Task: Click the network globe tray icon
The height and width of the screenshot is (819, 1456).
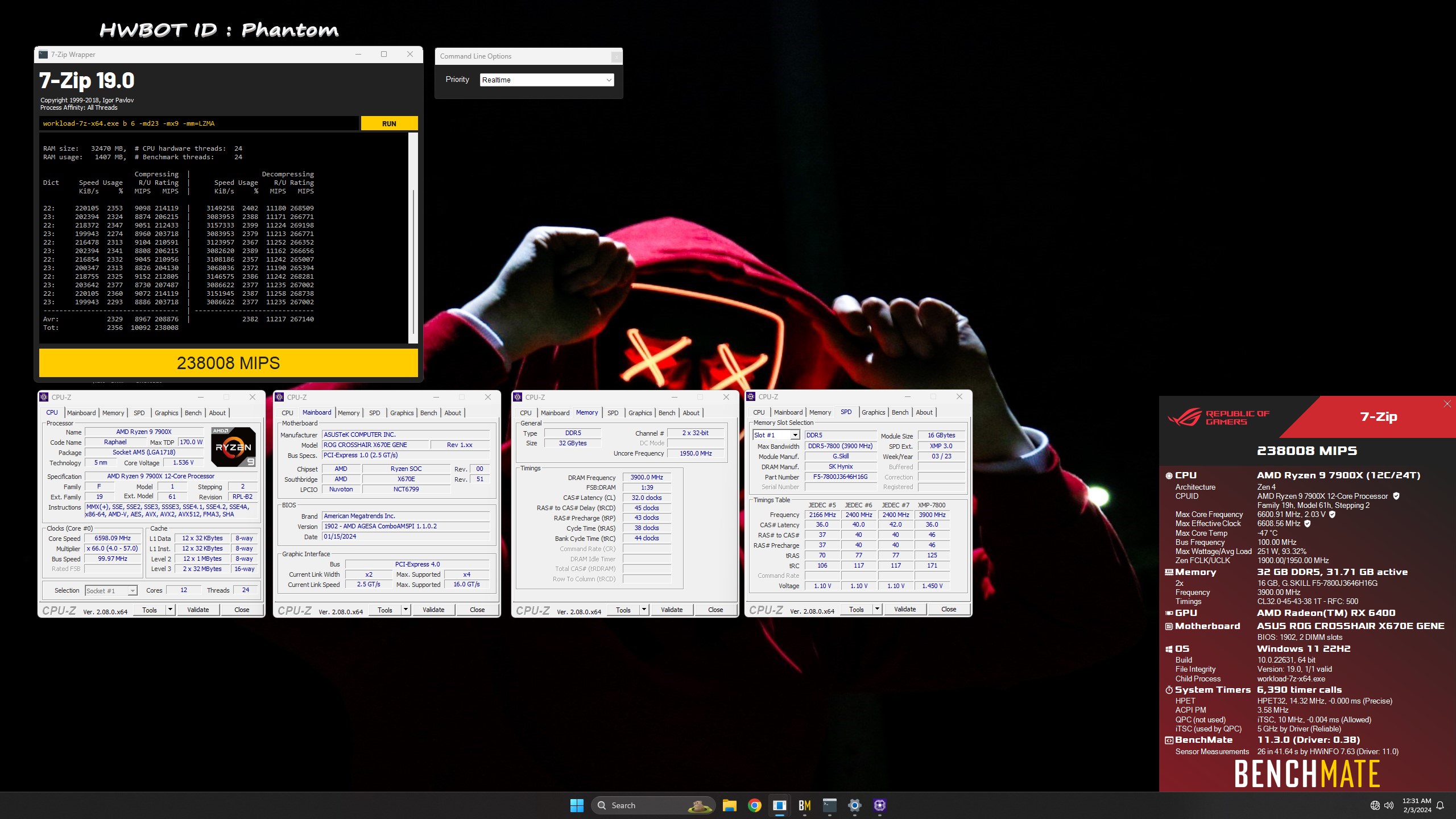Action: point(1375,805)
